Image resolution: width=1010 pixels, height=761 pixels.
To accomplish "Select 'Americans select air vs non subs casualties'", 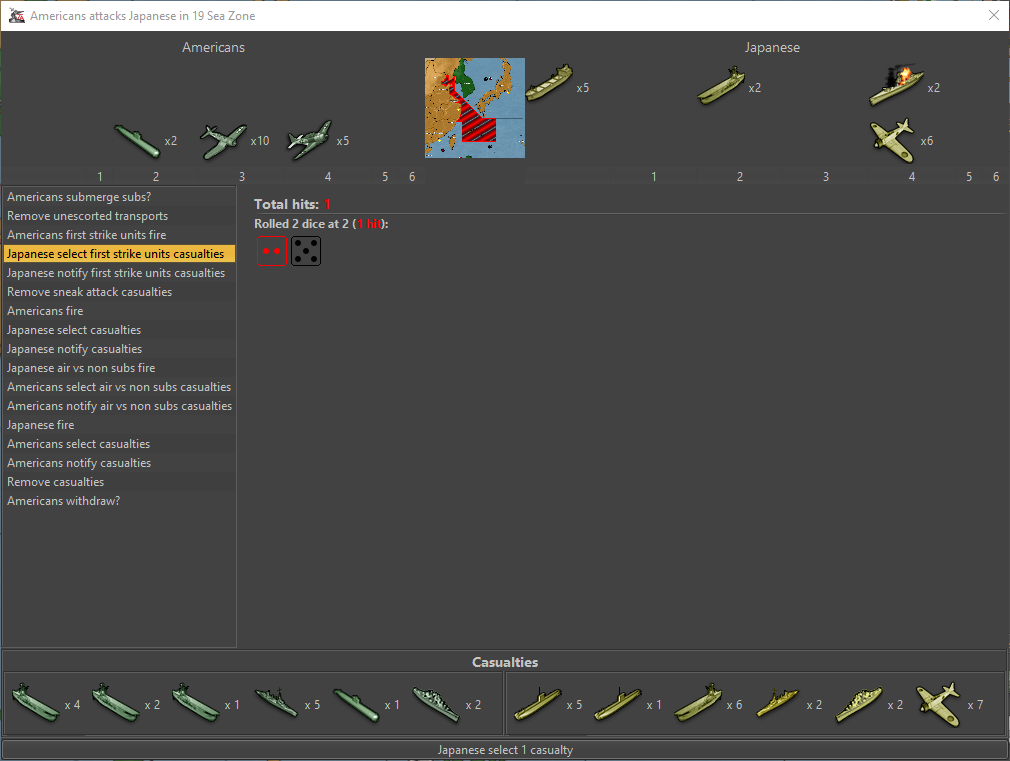I will pos(119,387).
